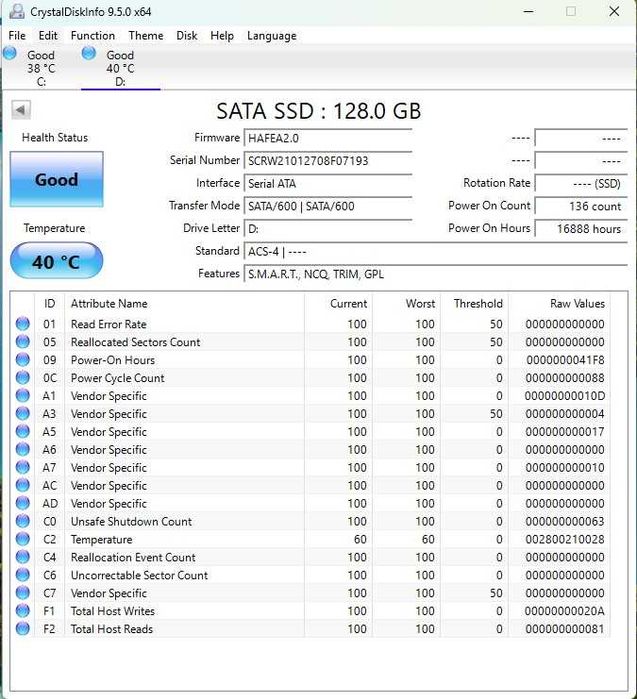The width and height of the screenshot is (637, 699).
Task: Click status orb for A5 Vendor Specific
Action: [23, 431]
